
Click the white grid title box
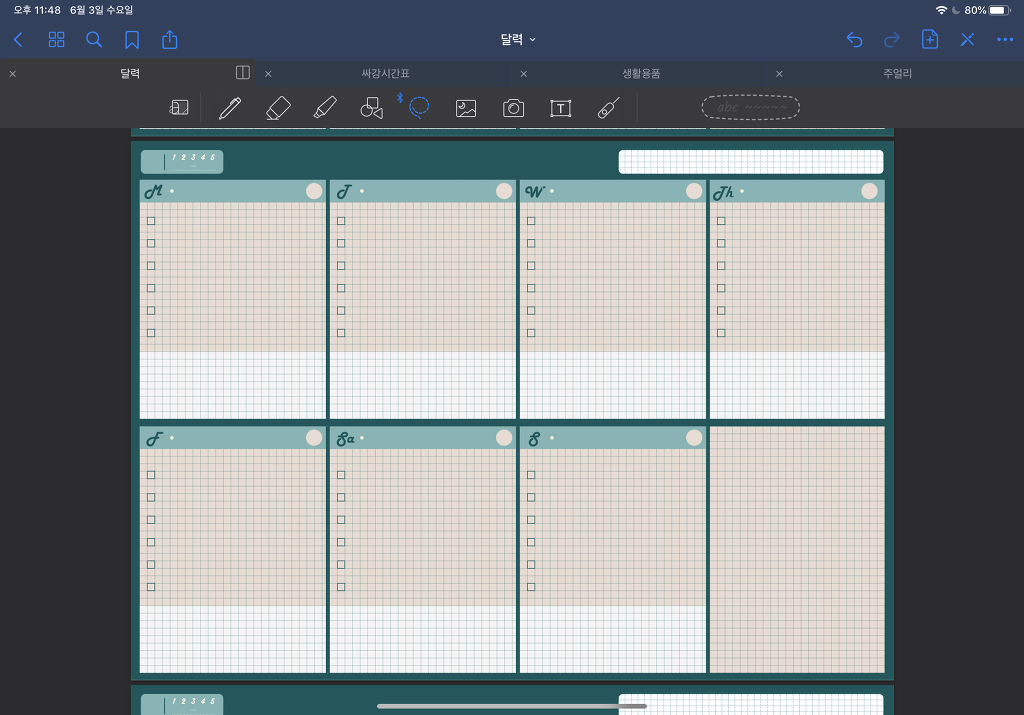pos(751,162)
